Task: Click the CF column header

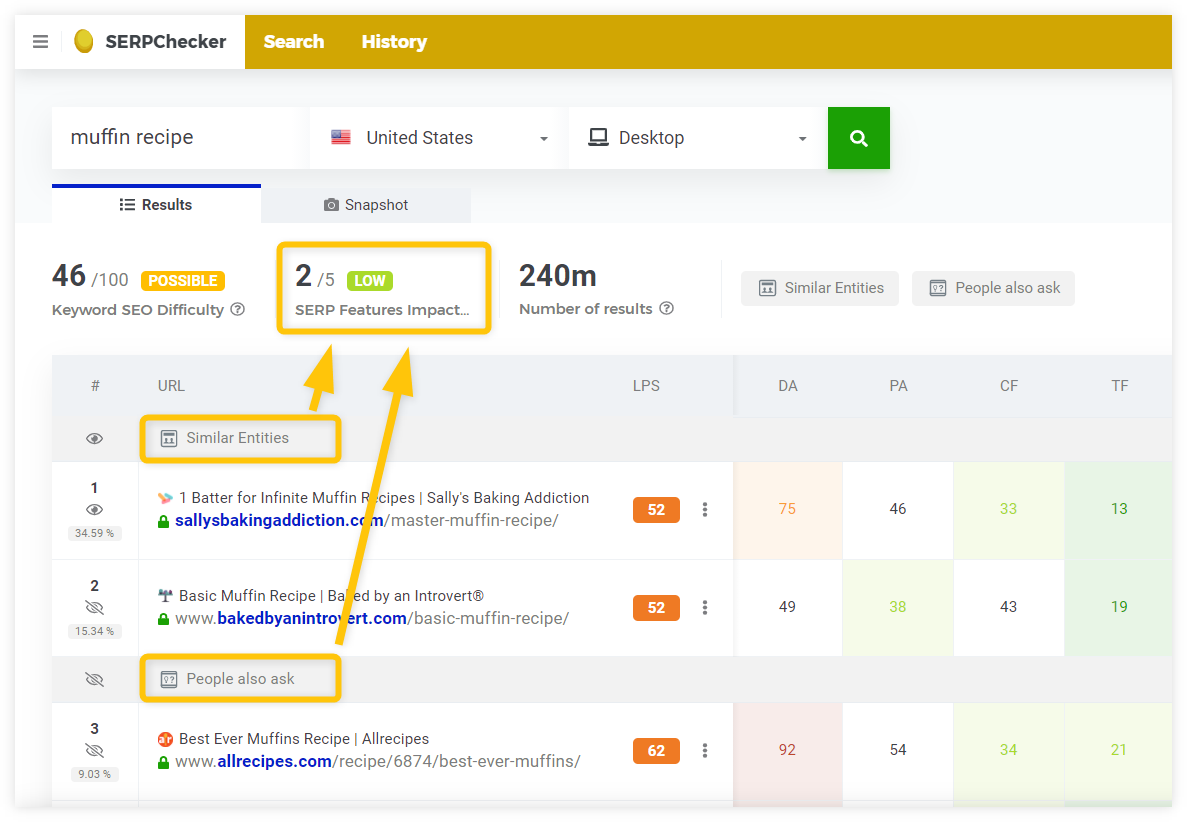Action: pos(1008,386)
